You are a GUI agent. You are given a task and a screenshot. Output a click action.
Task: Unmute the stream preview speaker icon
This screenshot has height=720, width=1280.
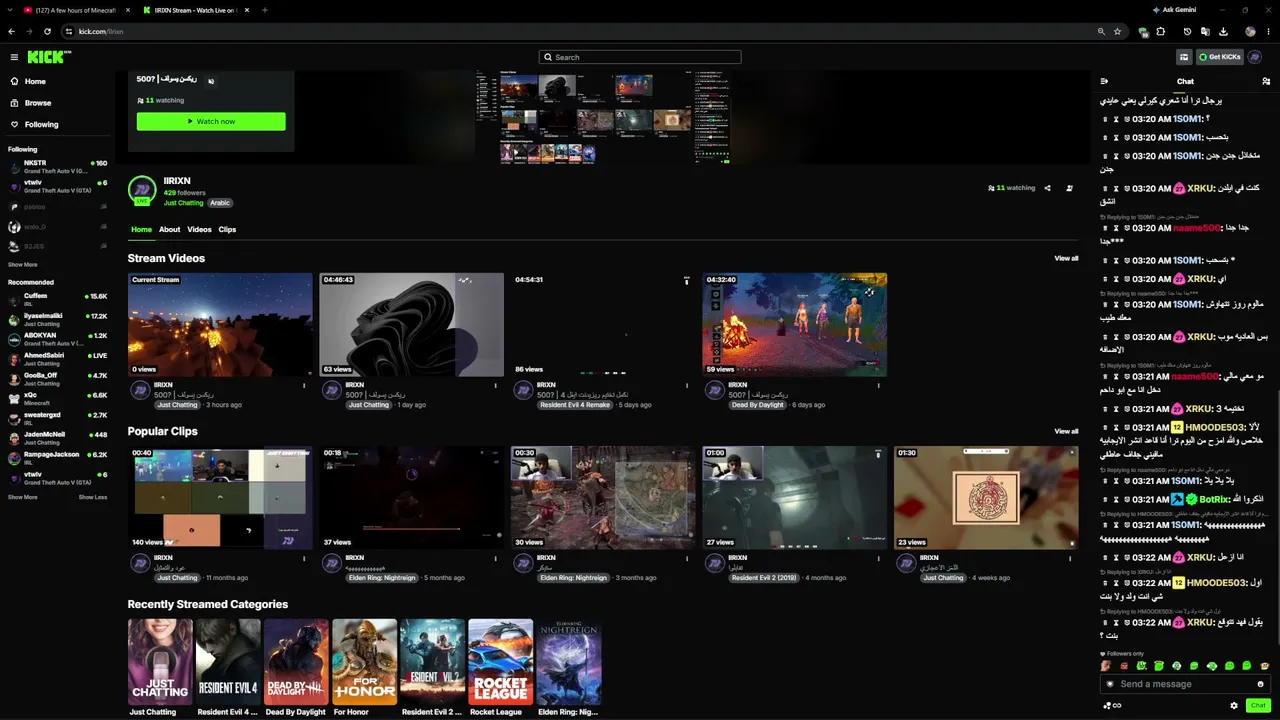(x=210, y=81)
